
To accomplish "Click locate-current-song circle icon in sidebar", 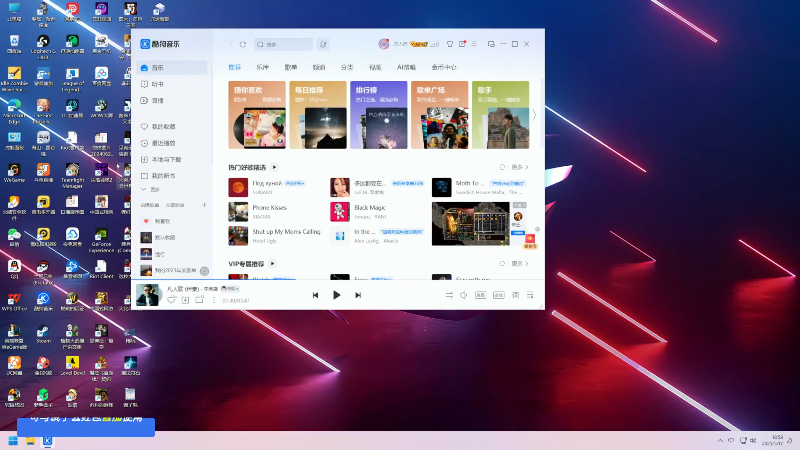I will 205,271.
